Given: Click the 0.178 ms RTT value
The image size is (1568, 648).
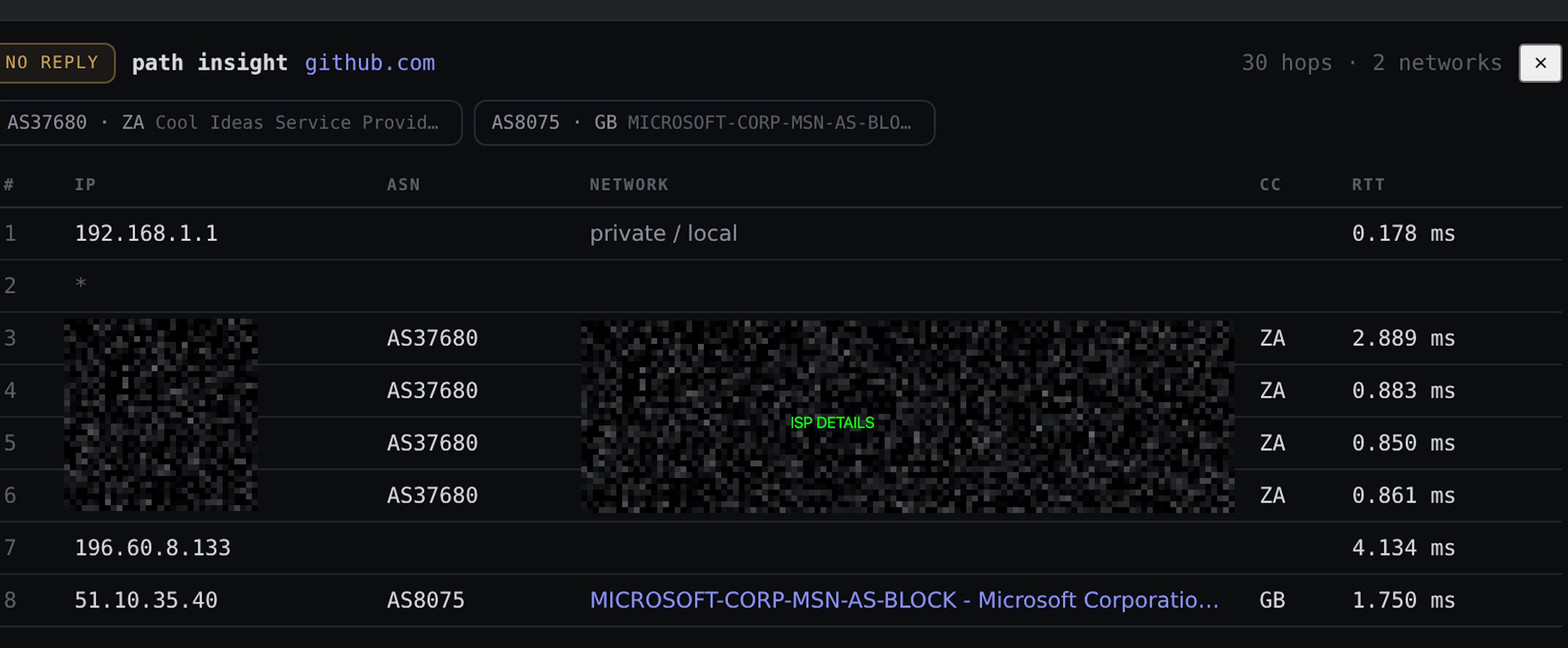Looking at the screenshot, I should (x=1403, y=234).
